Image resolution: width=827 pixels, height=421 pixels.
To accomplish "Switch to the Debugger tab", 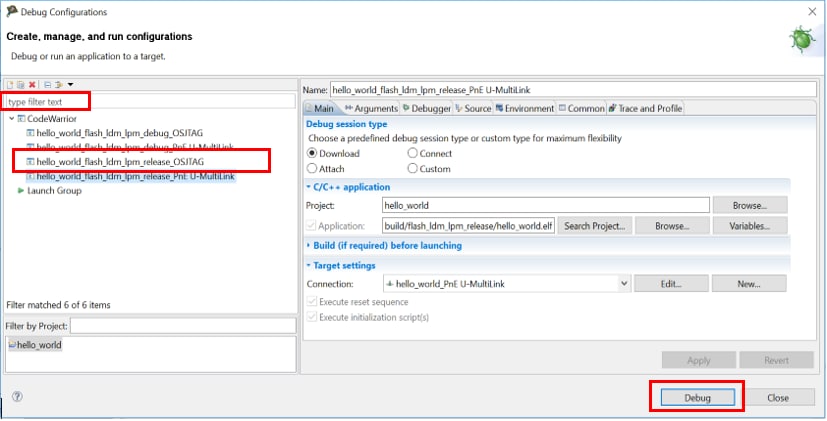I will (427, 108).
